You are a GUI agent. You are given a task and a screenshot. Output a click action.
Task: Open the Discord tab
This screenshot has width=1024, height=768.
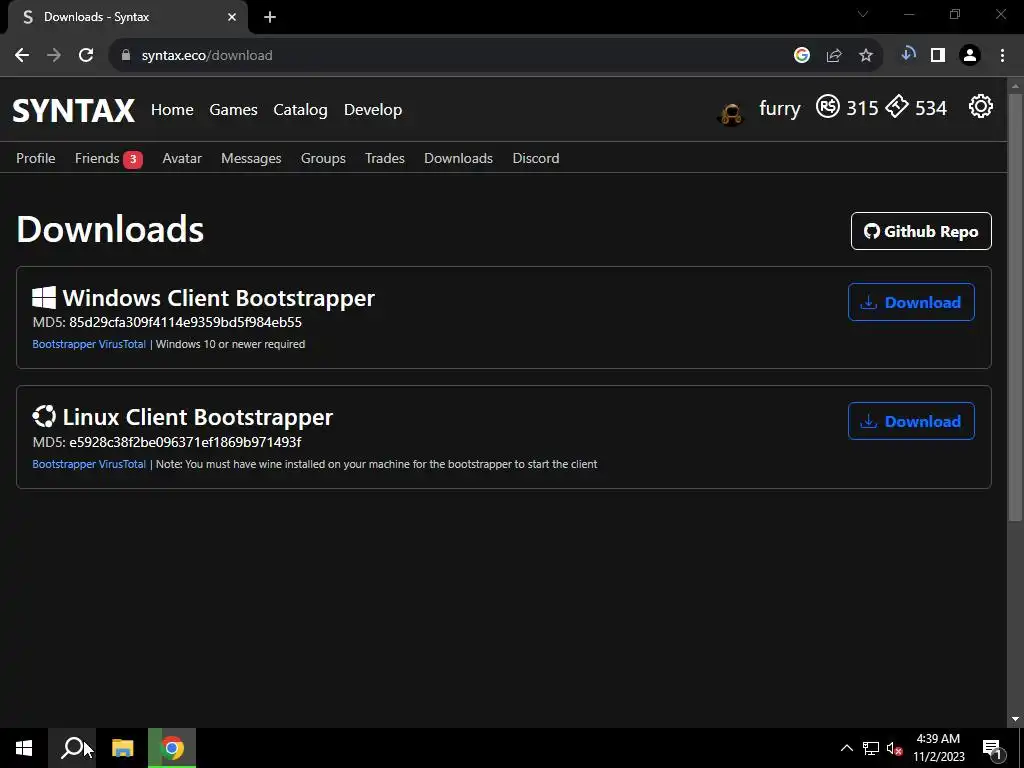coord(536,158)
